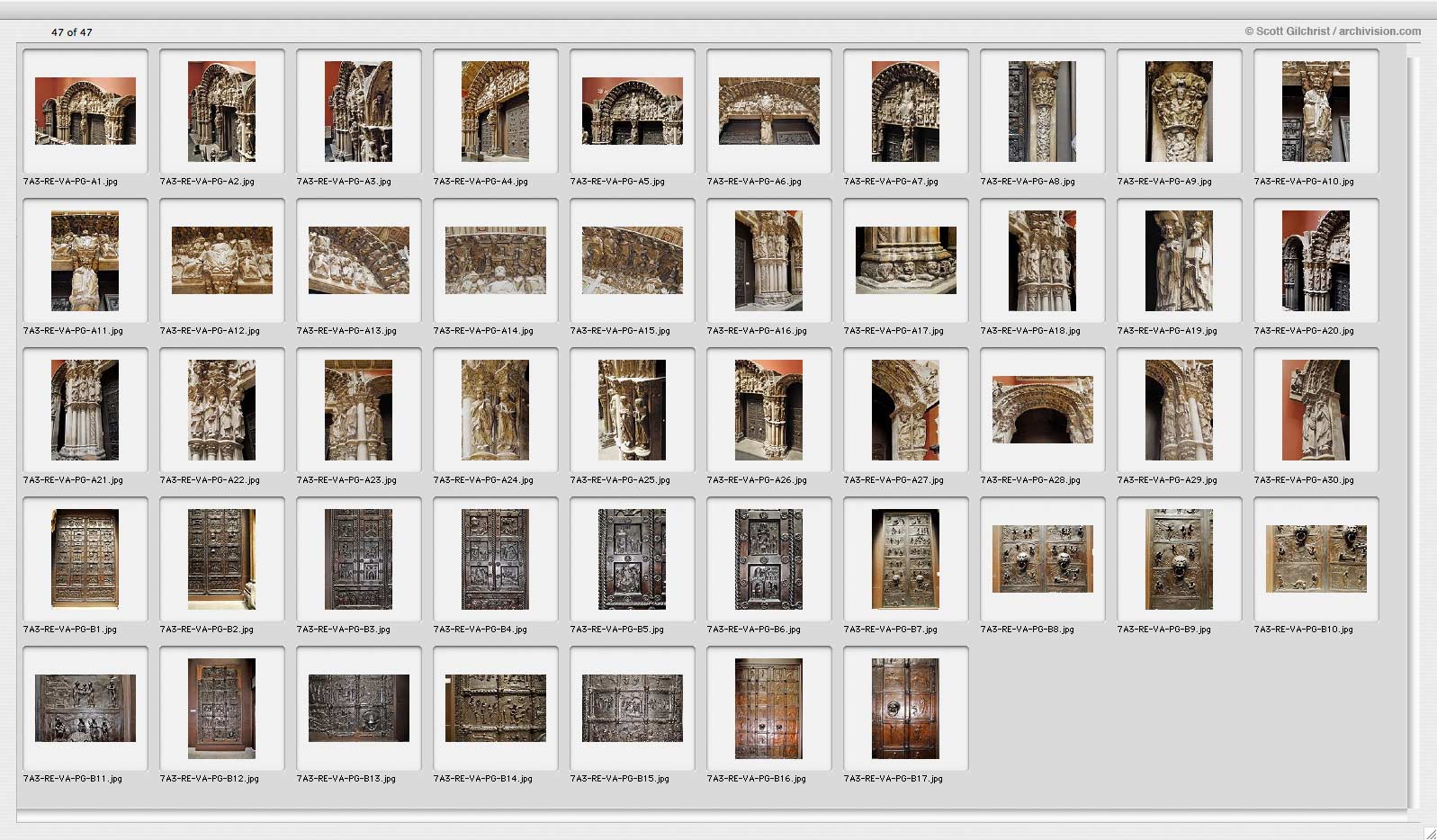The image size is (1437, 840).
Task: Choose thumbnail 7A3-RE-VA-PG-A4.jpg
Action: [496, 111]
